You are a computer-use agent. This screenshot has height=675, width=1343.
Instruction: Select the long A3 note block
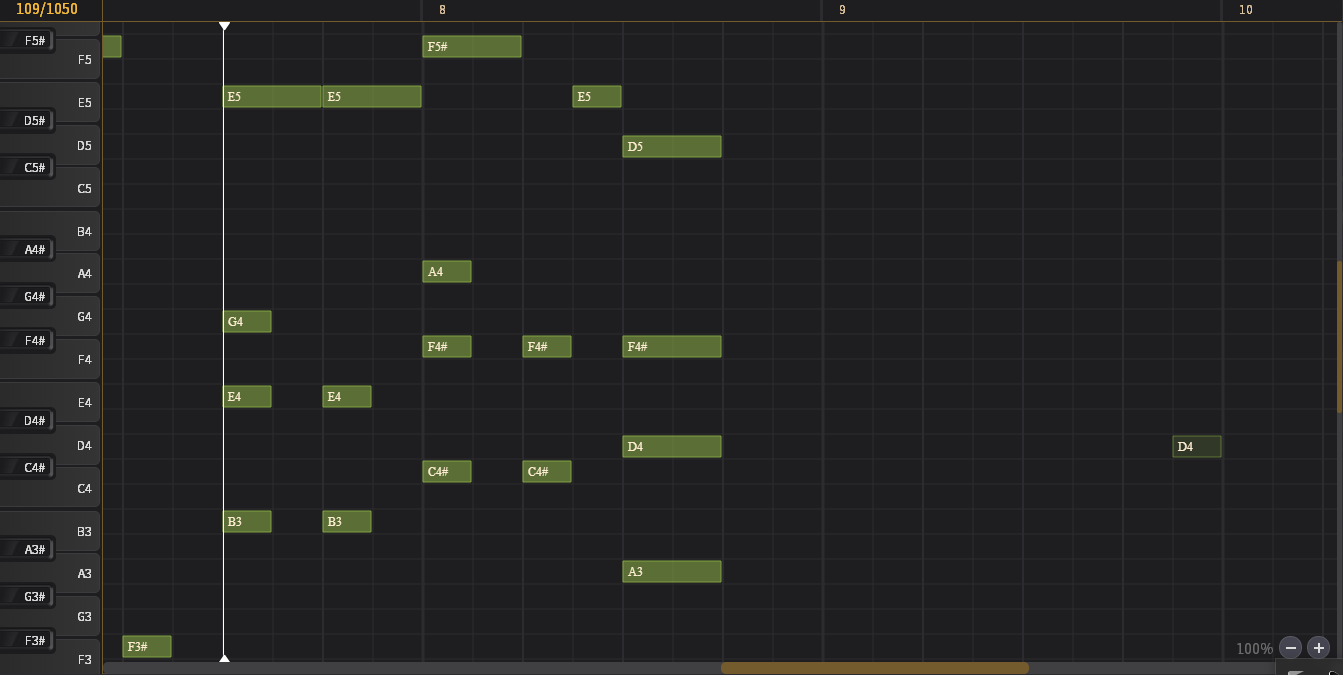pos(671,572)
